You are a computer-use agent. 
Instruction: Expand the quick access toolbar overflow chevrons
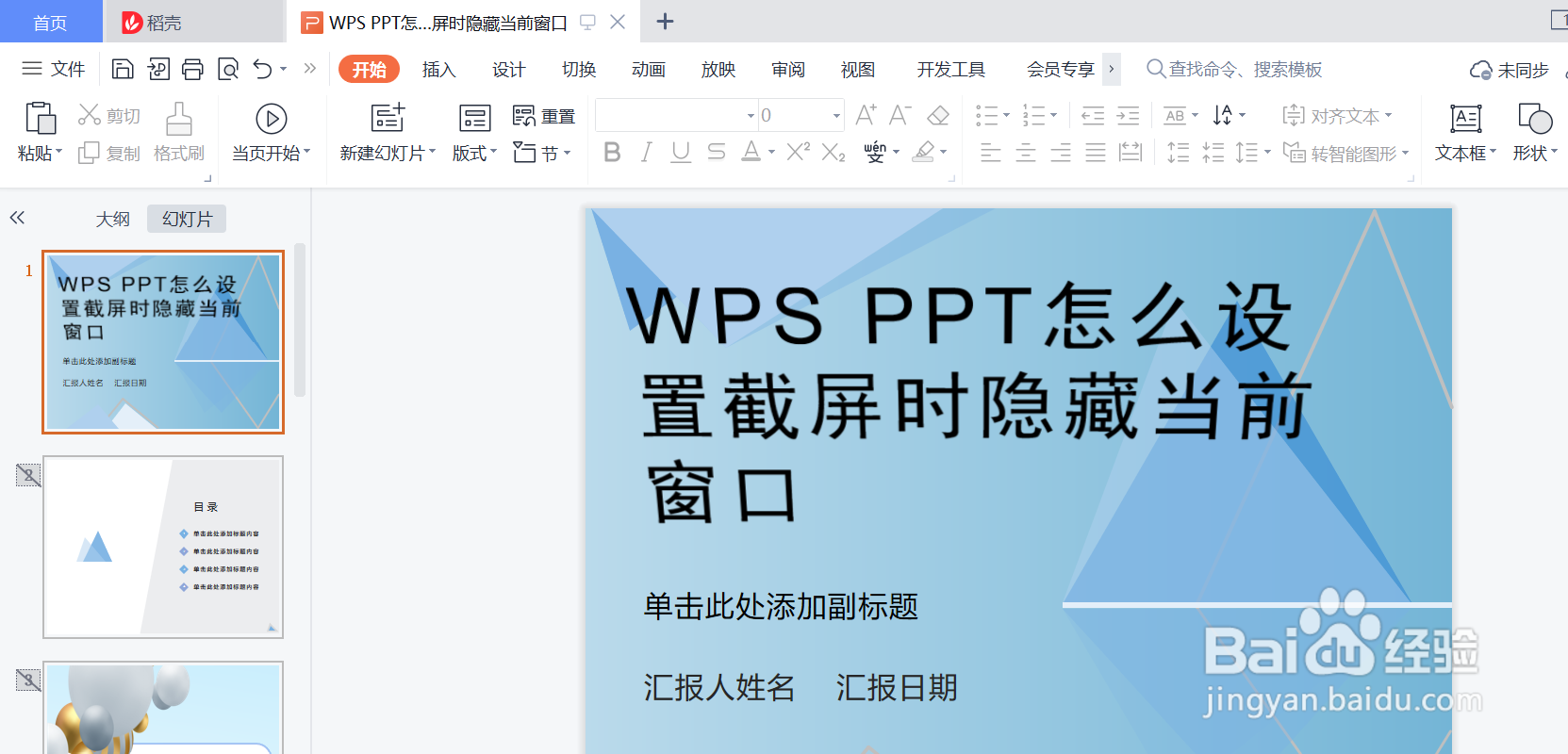point(309,69)
